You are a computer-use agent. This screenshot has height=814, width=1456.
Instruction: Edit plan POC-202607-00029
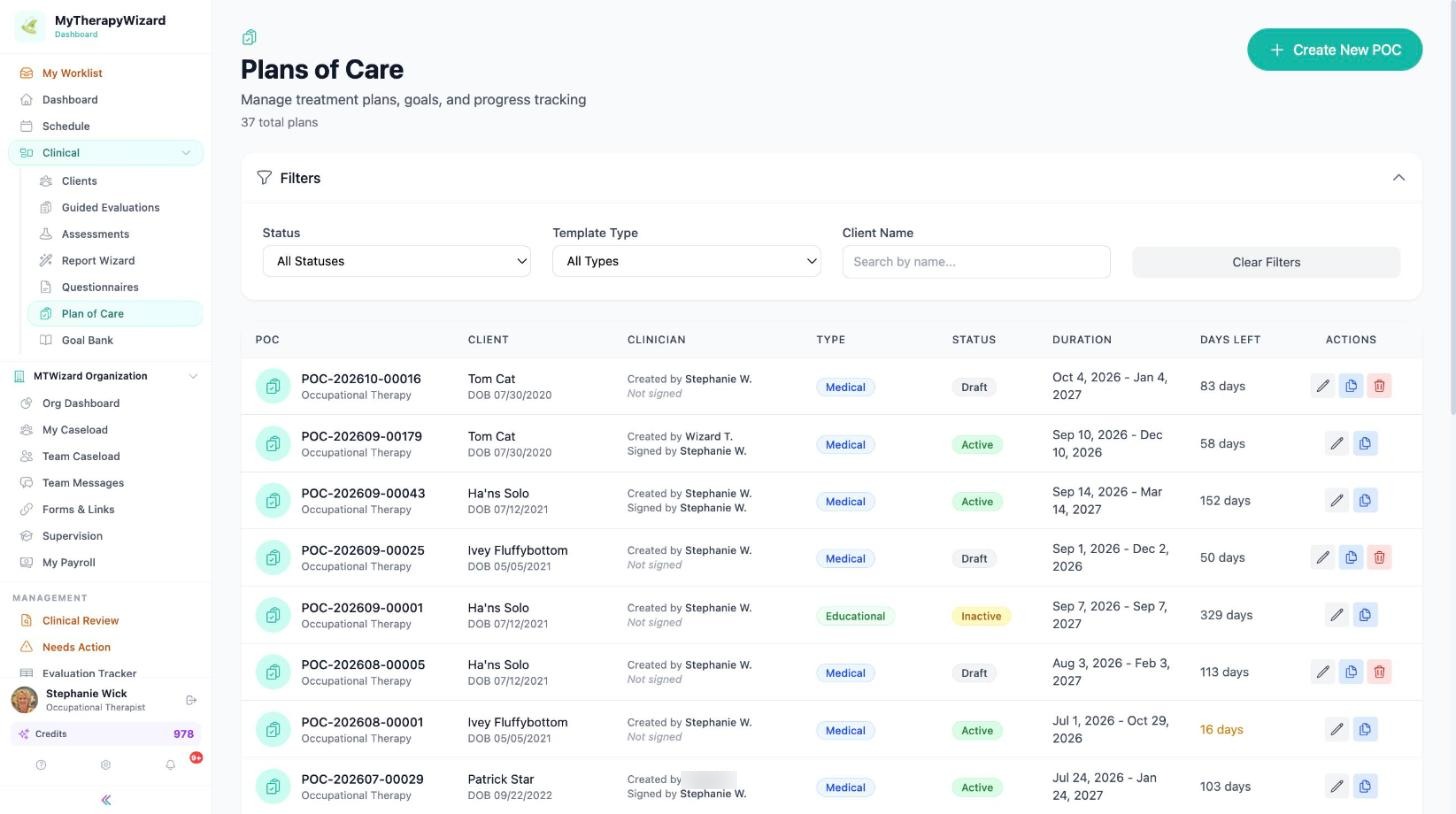[x=1336, y=786]
